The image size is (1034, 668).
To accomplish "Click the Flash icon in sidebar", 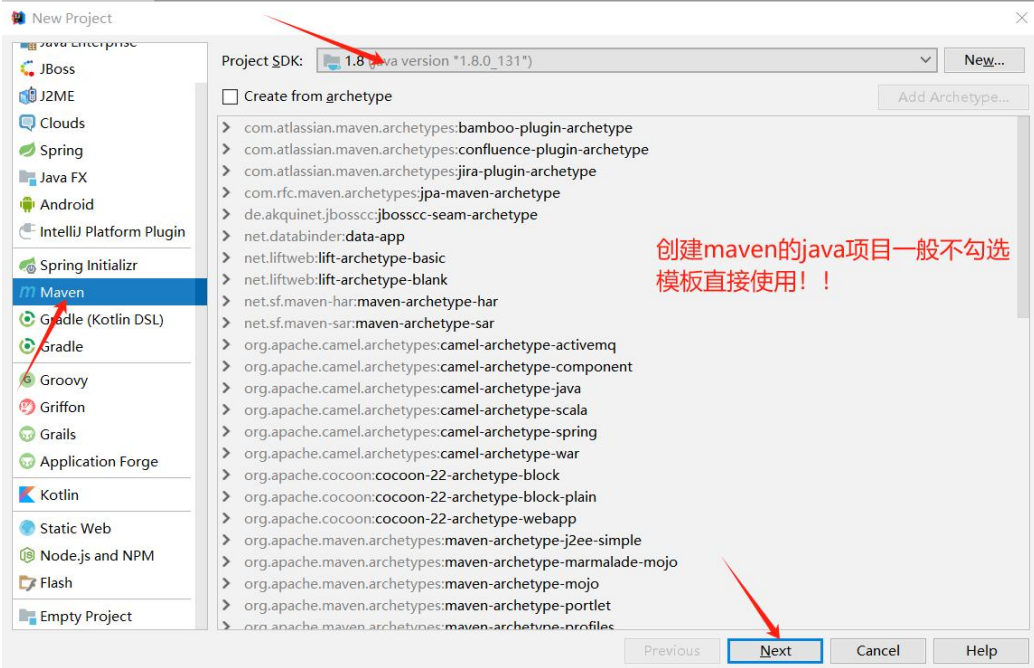I will [x=27, y=583].
